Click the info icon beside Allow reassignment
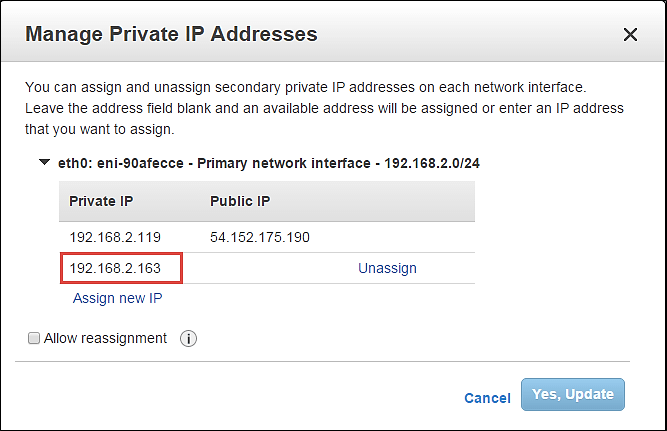 pos(188,339)
